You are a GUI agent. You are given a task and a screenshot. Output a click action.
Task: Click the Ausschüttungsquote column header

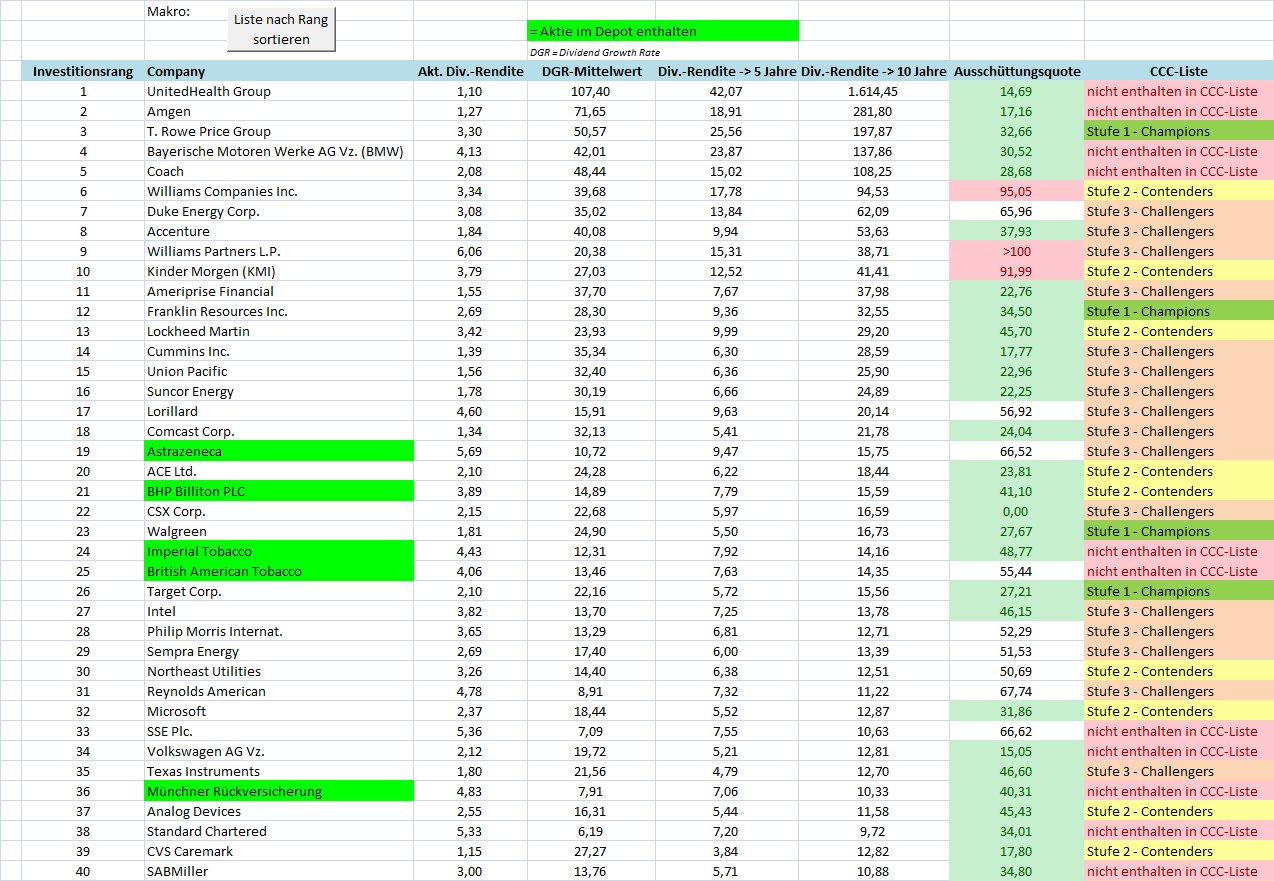click(1017, 71)
